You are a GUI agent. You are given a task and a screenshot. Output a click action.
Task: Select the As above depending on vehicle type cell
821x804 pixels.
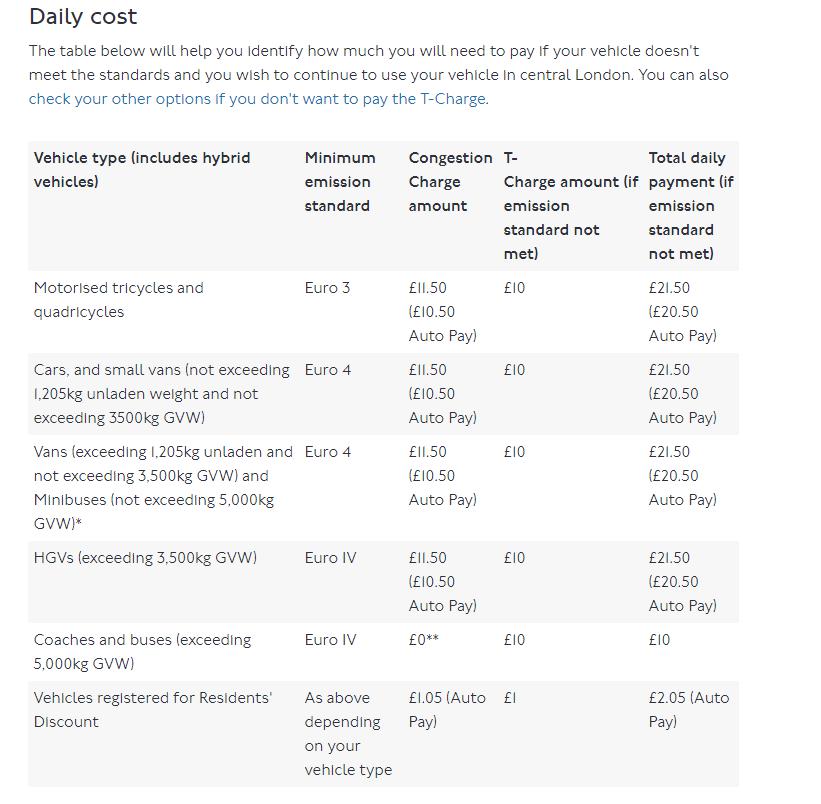(348, 734)
